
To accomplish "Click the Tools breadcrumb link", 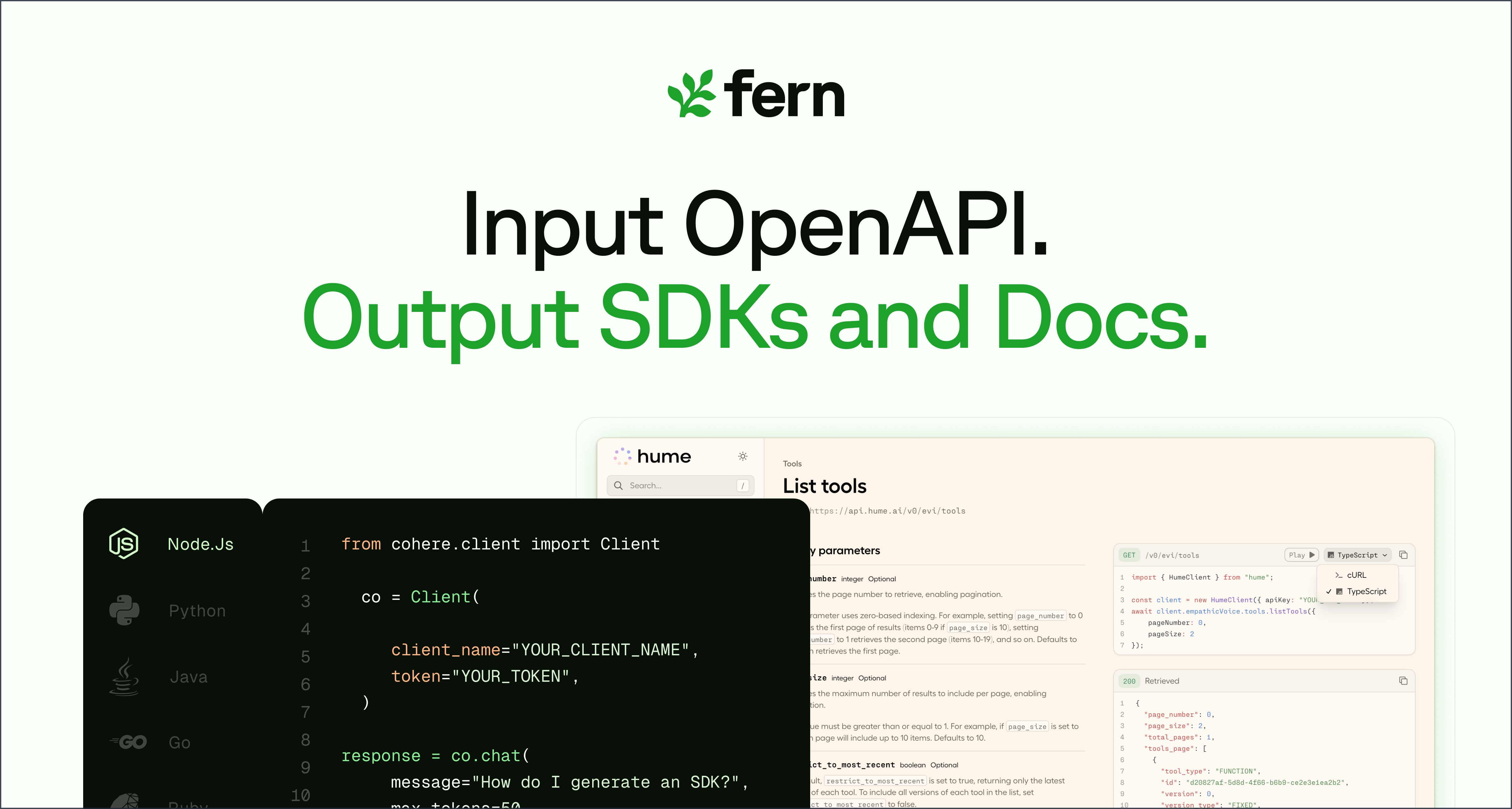I will pyautogui.click(x=792, y=464).
